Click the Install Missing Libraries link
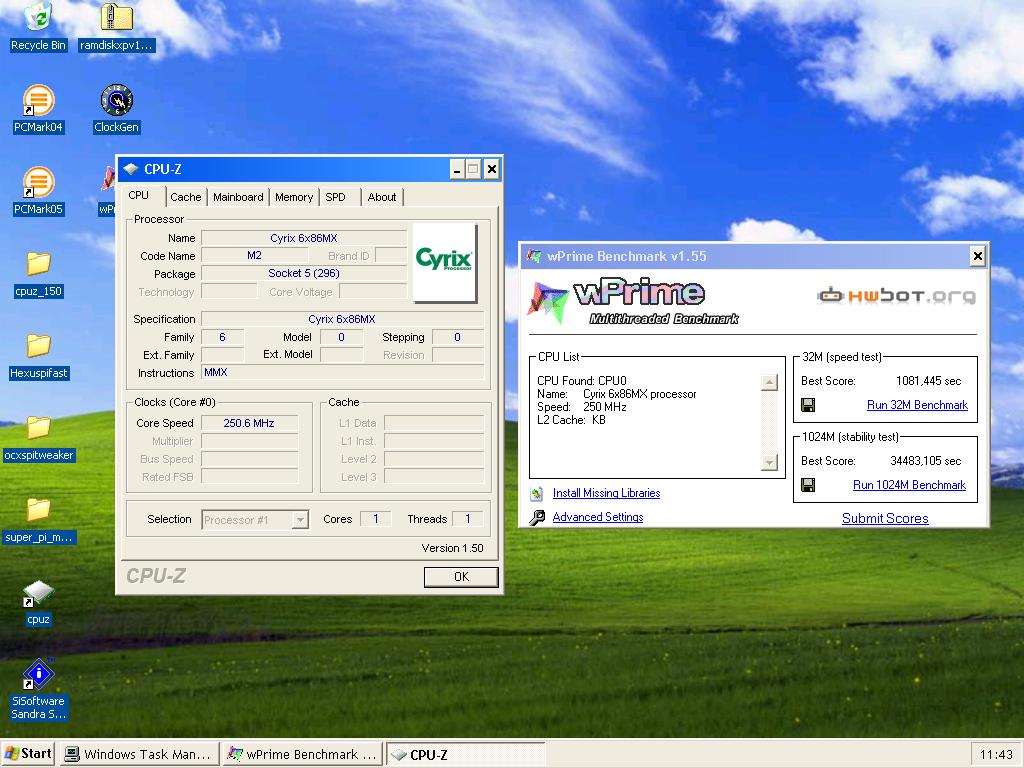The width and height of the screenshot is (1024, 768). (x=606, y=493)
